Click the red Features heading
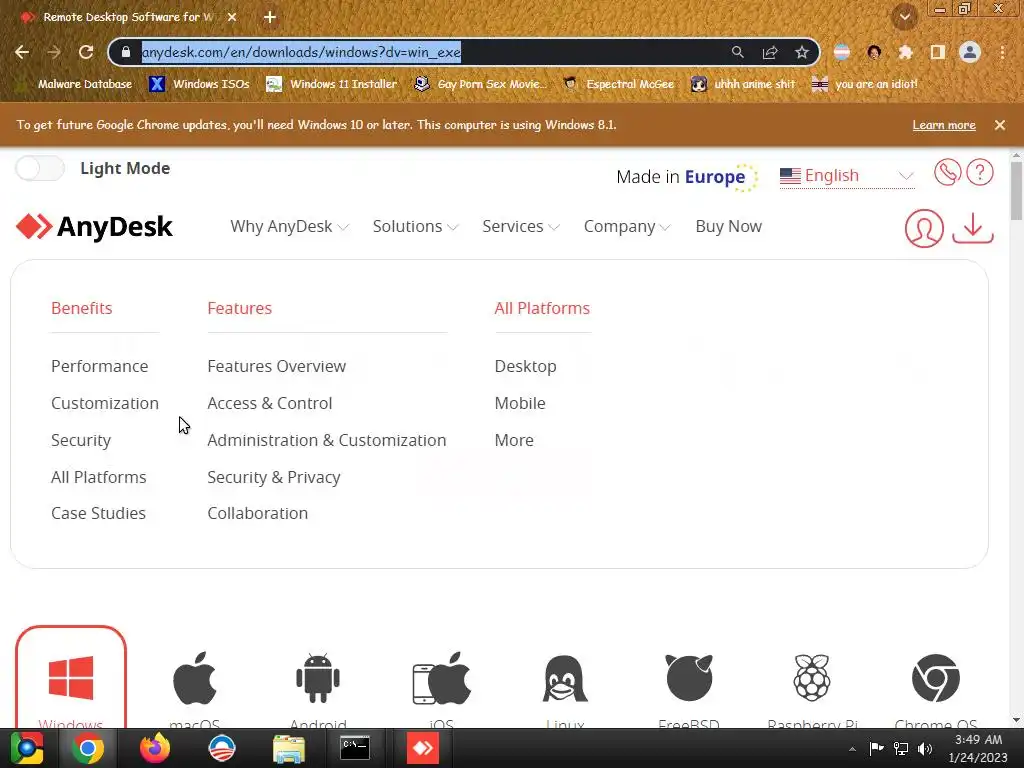 (x=240, y=308)
